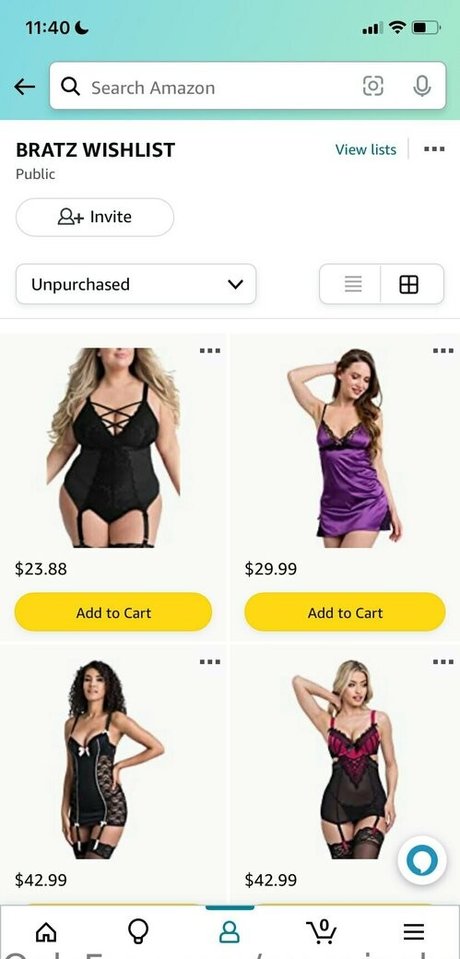The height and width of the screenshot is (959, 460).
Task: Open the Alexa assistant bubble
Action: tap(422, 861)
